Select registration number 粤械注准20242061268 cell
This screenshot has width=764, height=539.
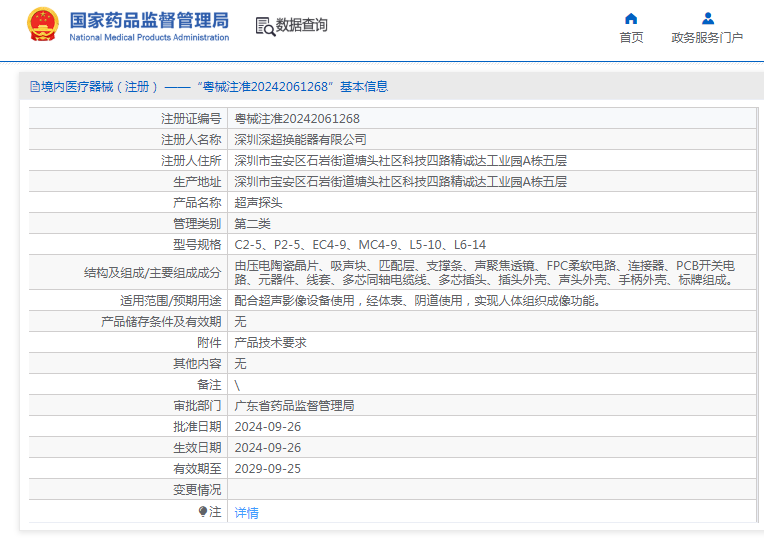tap(297, 119)
